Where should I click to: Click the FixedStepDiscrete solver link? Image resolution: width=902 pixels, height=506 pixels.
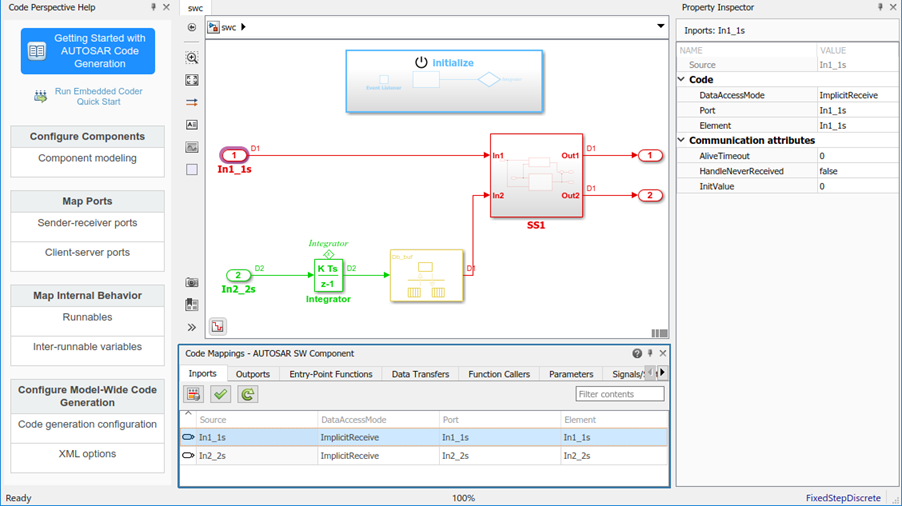(843, 498)
